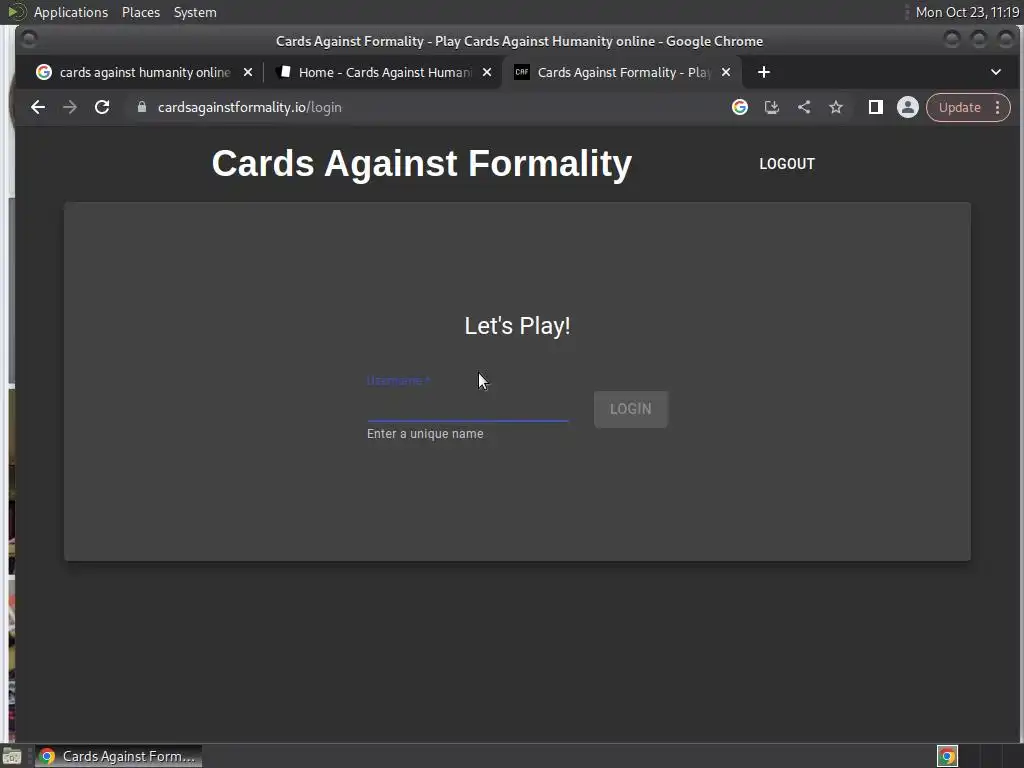Click the Google favicon on the first tab

[x=44, y=72]
